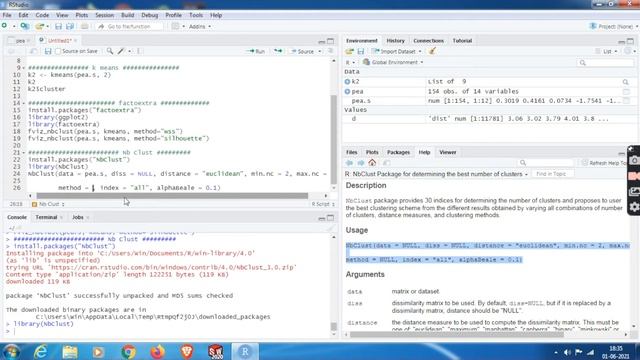Select the pea data tab in editor

click(x=20, y=41)
